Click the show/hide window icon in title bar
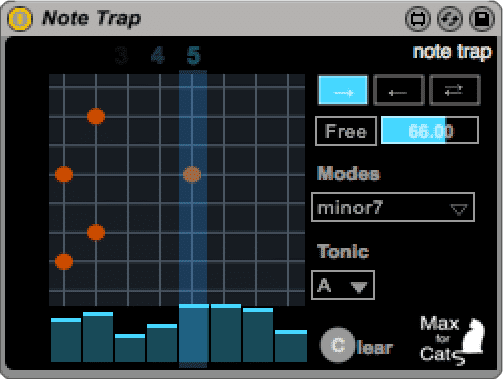This screenshot has width=503, height=379. 418,19
